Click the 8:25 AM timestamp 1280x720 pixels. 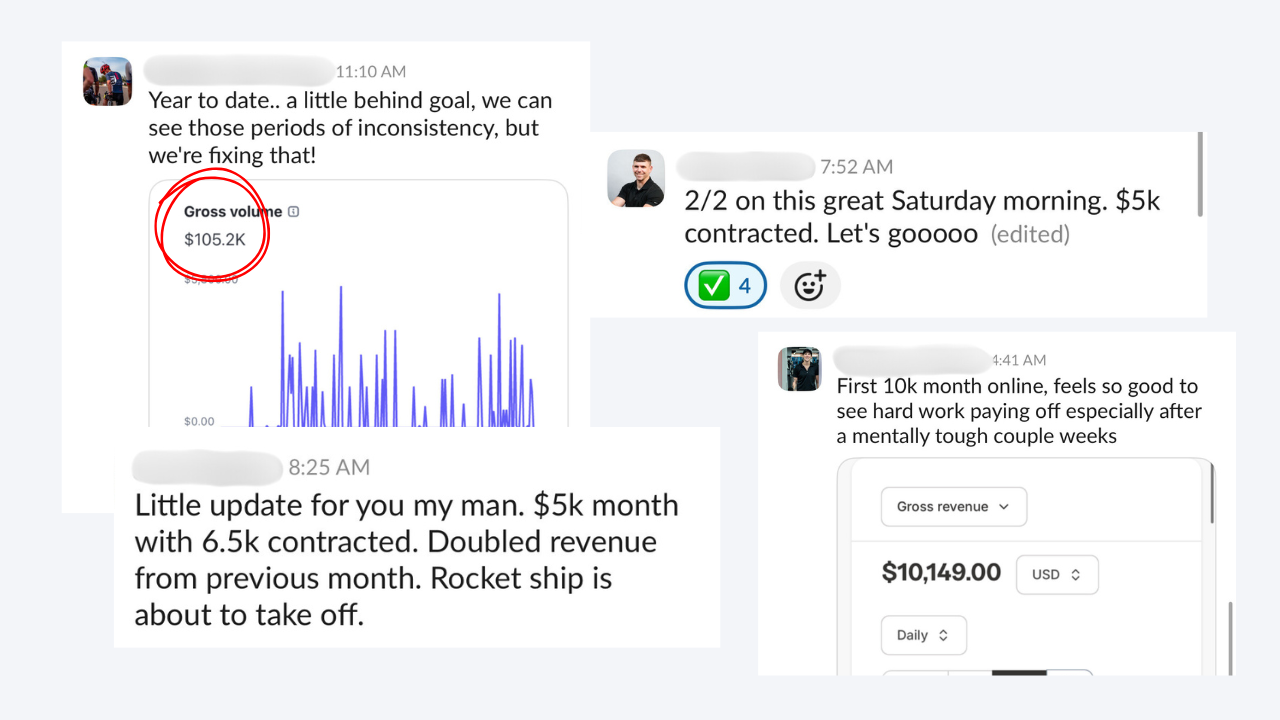pos(329,467)
